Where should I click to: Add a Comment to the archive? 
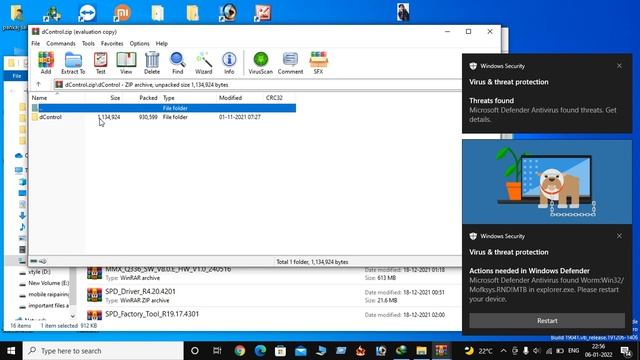[x=290, y=63]
